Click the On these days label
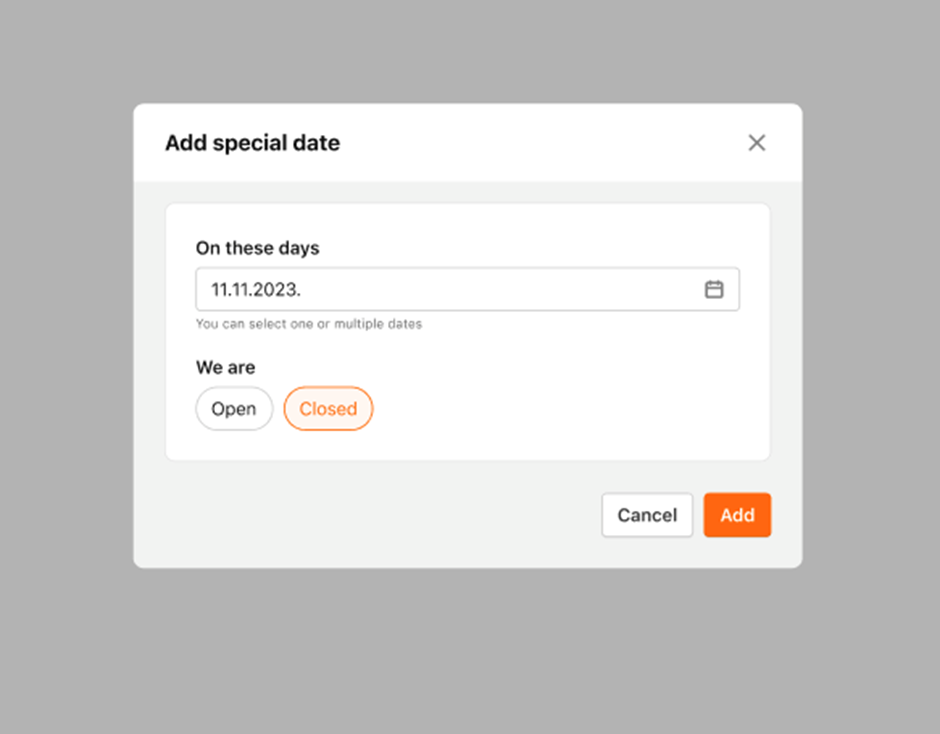Viewport: 940px width, 734px height. coord(257,248)
